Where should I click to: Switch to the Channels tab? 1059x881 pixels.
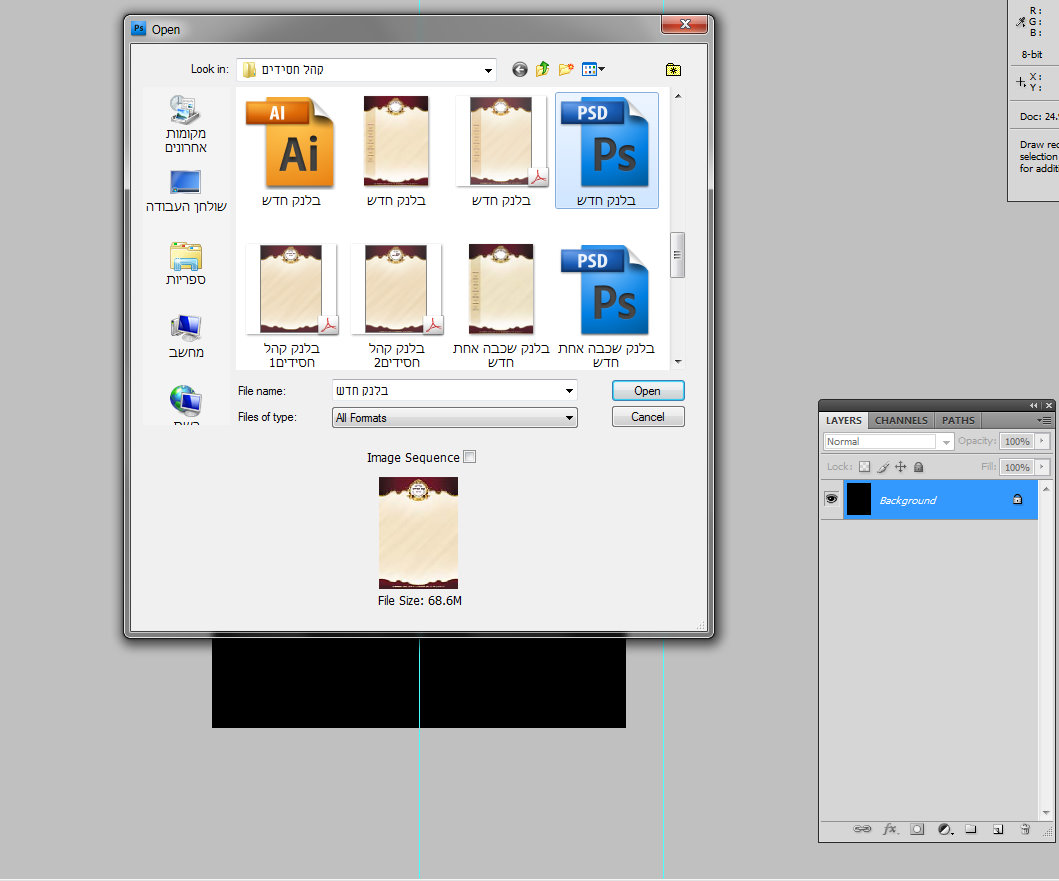tap(901, 420)
